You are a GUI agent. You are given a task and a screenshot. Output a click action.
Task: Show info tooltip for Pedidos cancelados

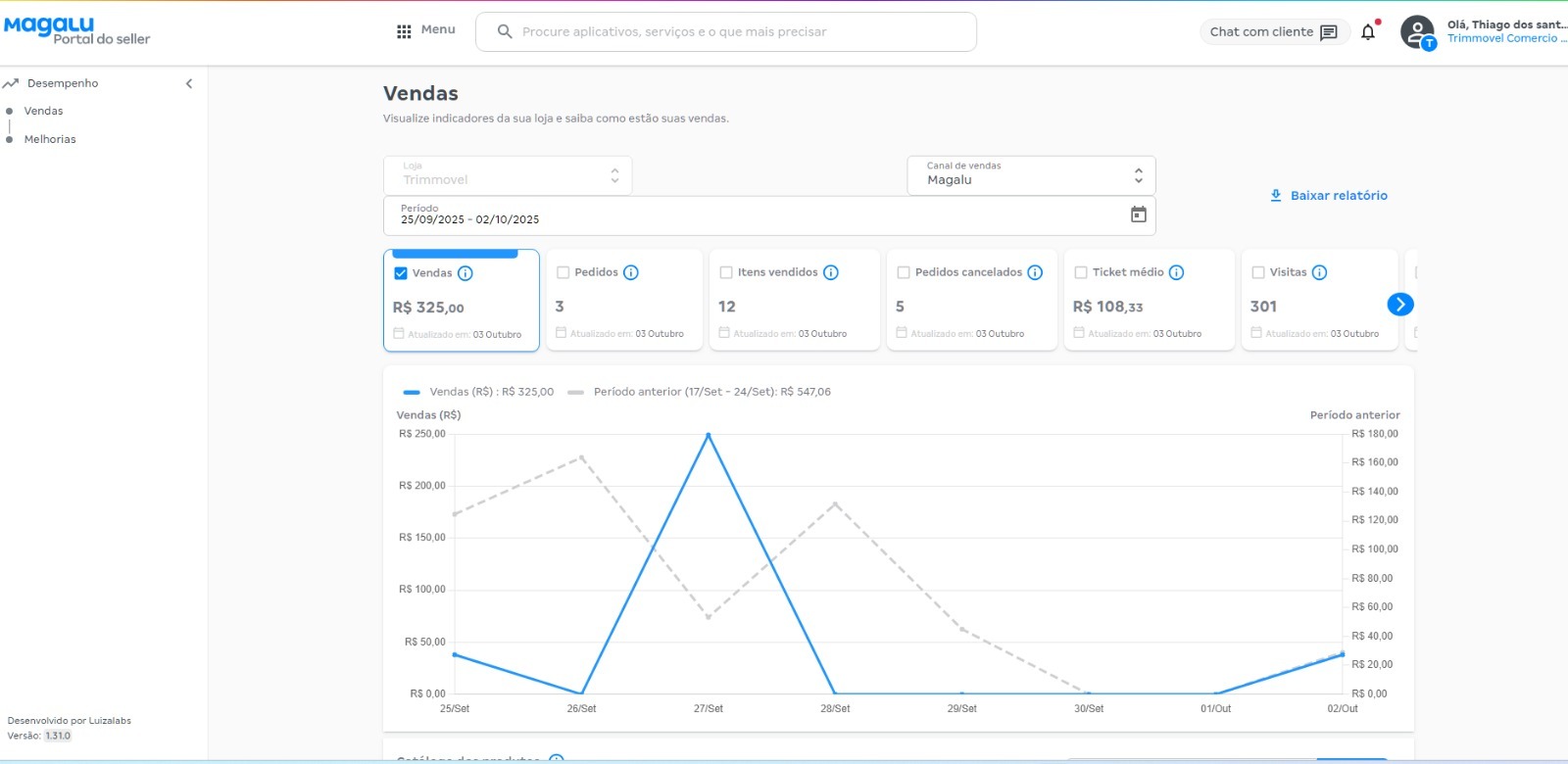click(1035, 272)
